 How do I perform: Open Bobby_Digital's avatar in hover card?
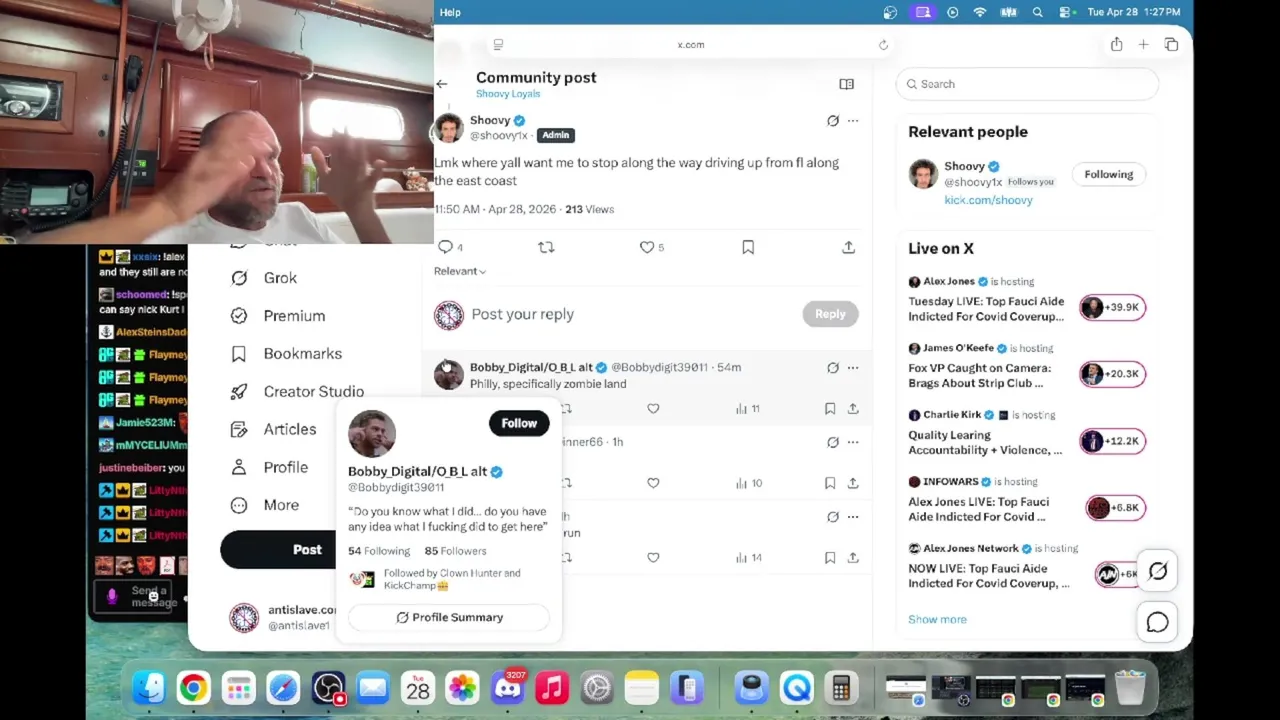[x=372, y=433]
